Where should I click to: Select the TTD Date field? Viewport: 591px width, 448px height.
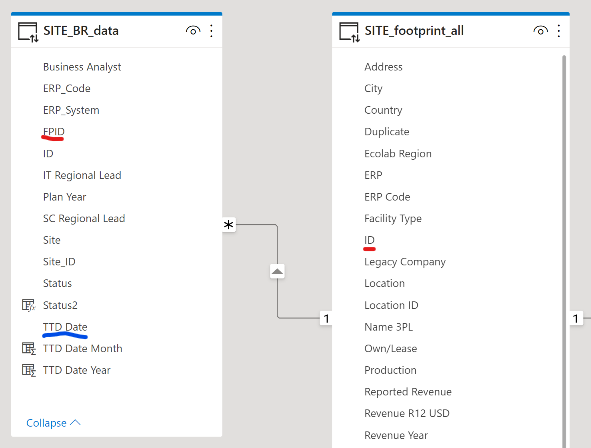(x=65, y=327)
